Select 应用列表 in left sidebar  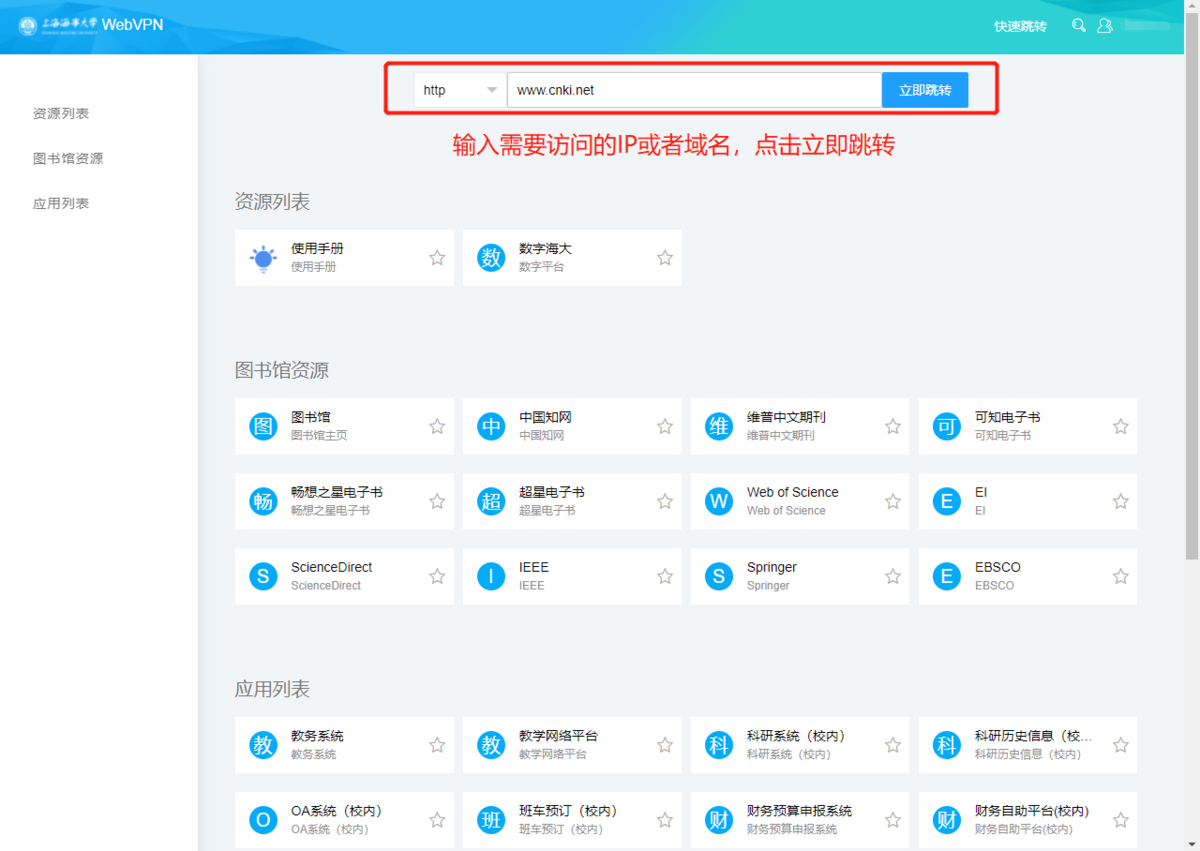click(61, 203)
